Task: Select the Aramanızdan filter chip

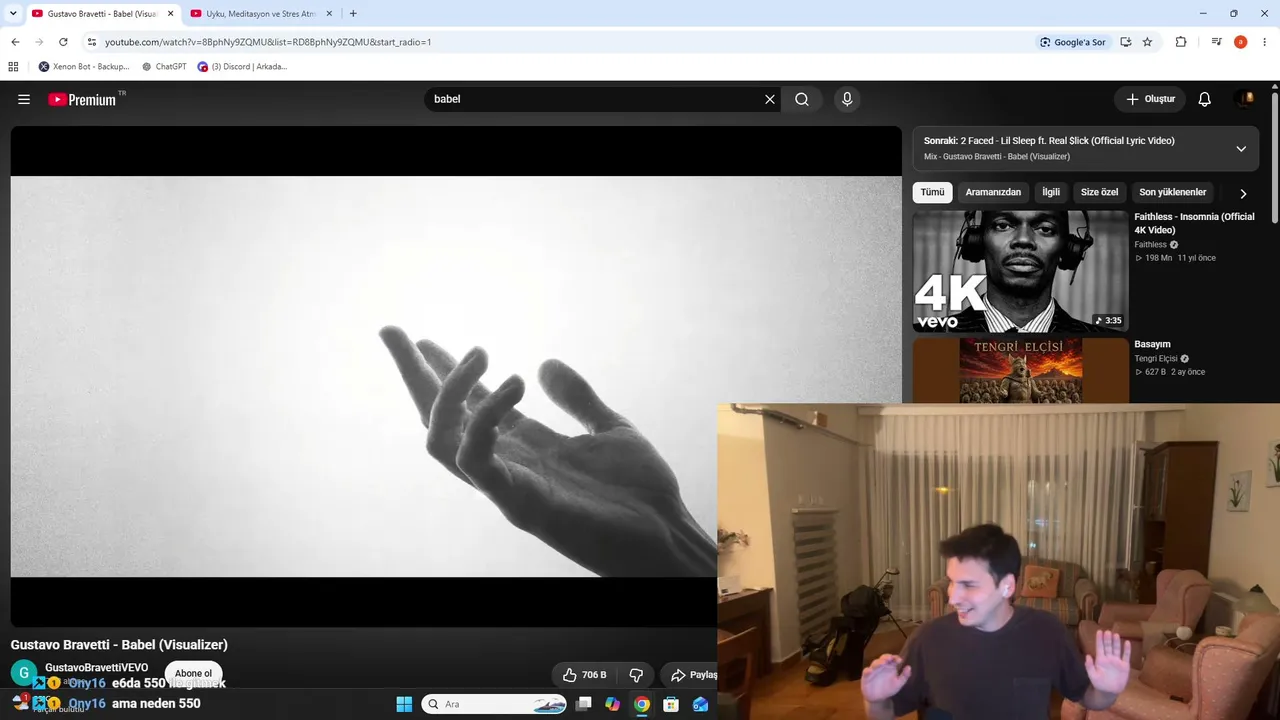Action: tap(993, 192)
